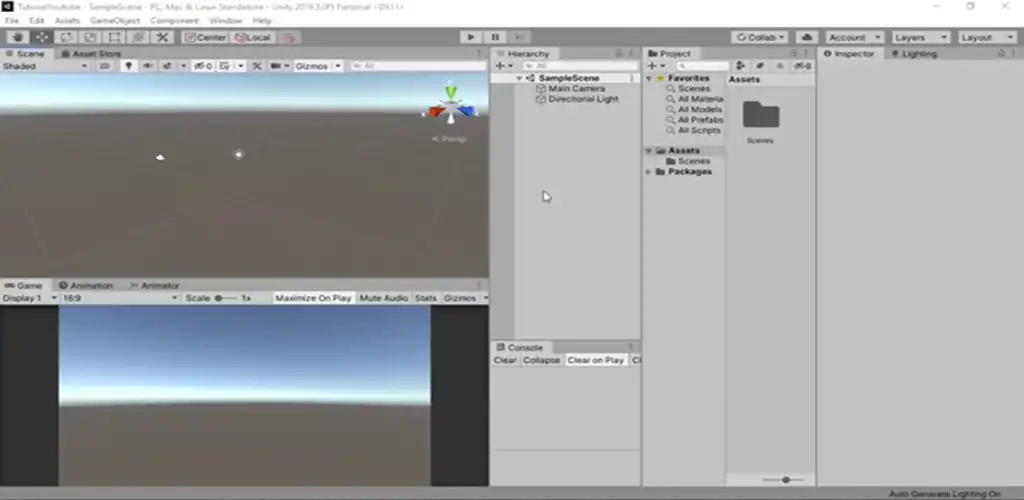The image size is (1024, 500).
Task: Select the Hand tool
Action: pyautogui.click(x=18, y=37)
